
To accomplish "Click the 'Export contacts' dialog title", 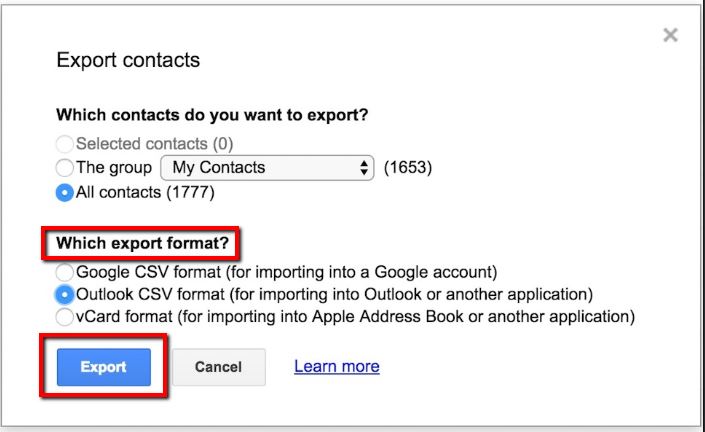I will [x=128, y=60].
